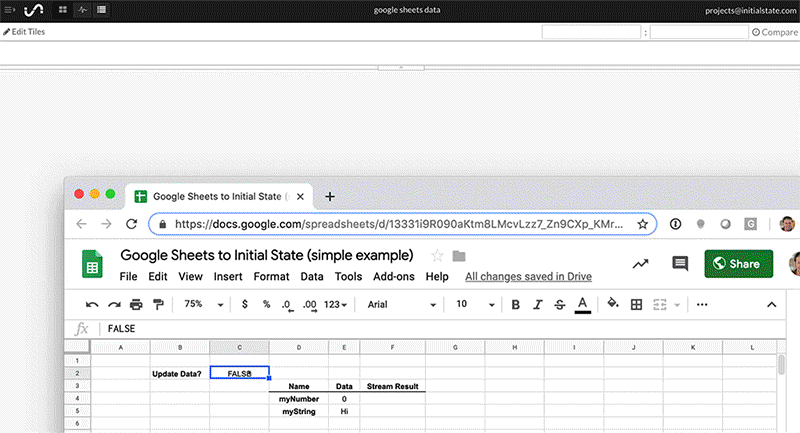Viewport: 800px width, 433px height.
Task: Click the second time range input field
Action: (699, 32)
